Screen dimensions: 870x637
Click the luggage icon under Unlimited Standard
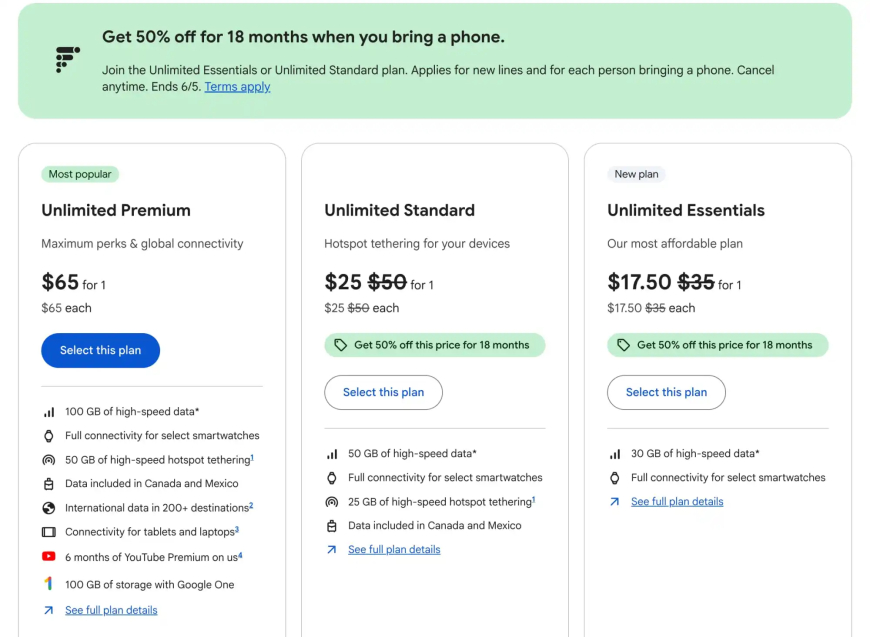(x=332, y=526)
